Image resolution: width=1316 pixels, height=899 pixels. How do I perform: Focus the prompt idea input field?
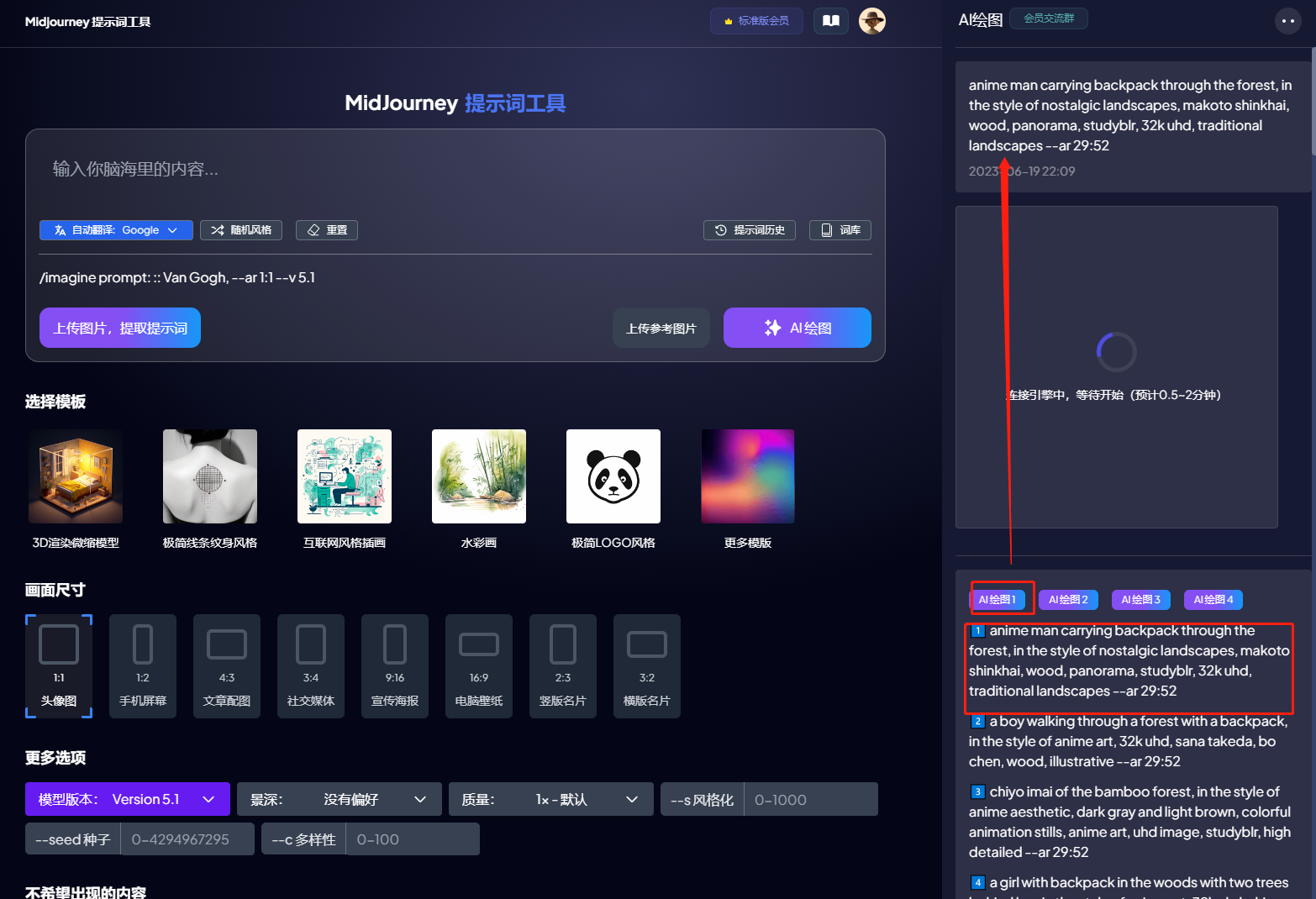455,170
